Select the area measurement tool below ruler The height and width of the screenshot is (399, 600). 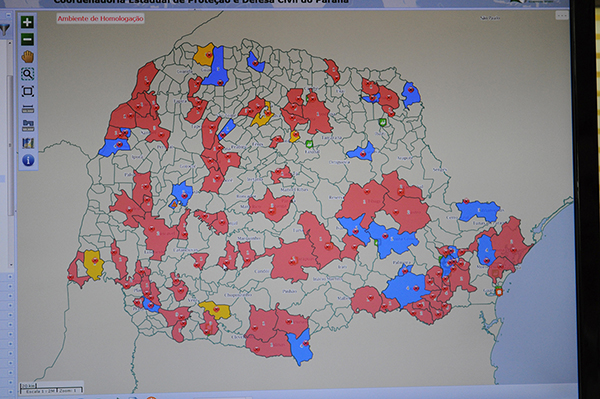click(28, 125)
